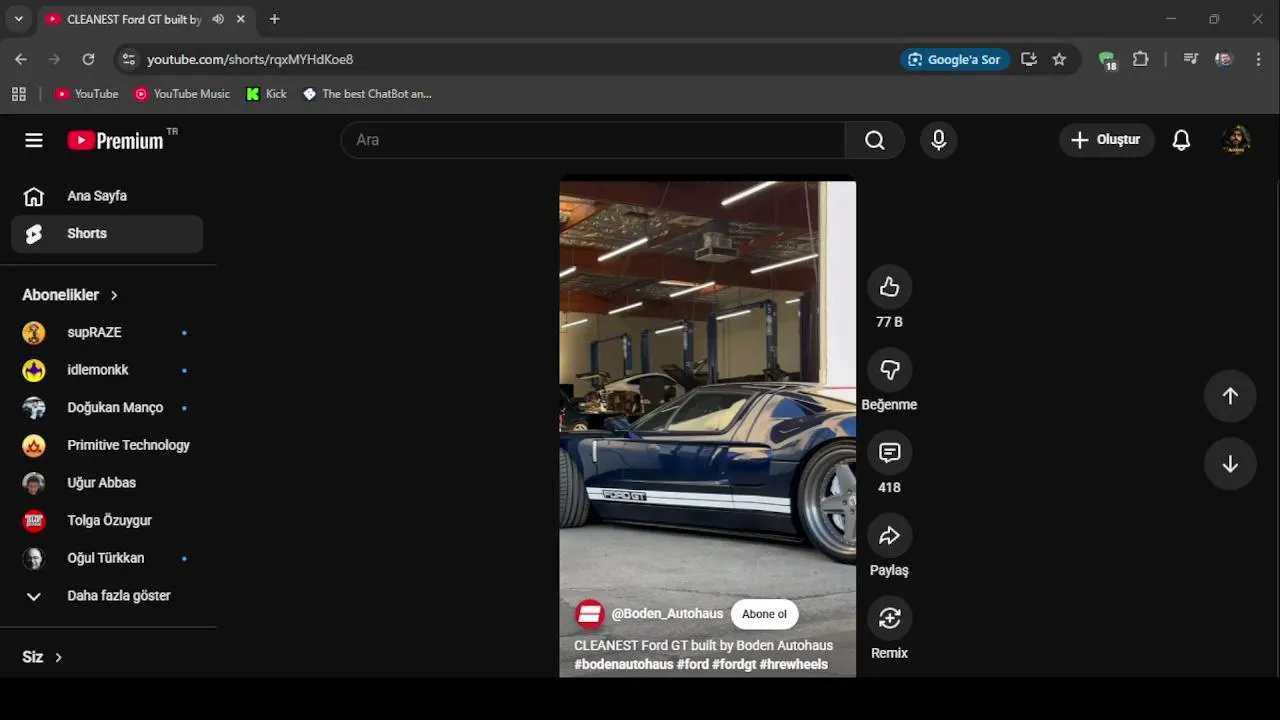Screen dimensions: 1280x720
Task: Click the install app icon in address bar
Action: coord(1029,59)
